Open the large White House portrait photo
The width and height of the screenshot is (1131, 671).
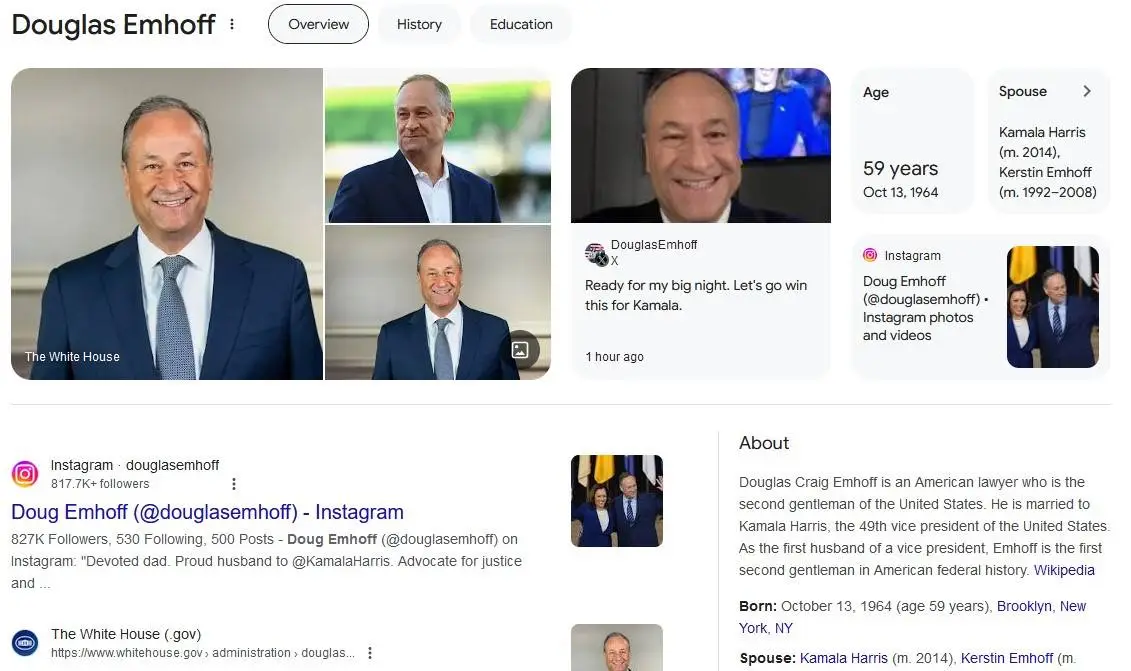tap(167, 224)
